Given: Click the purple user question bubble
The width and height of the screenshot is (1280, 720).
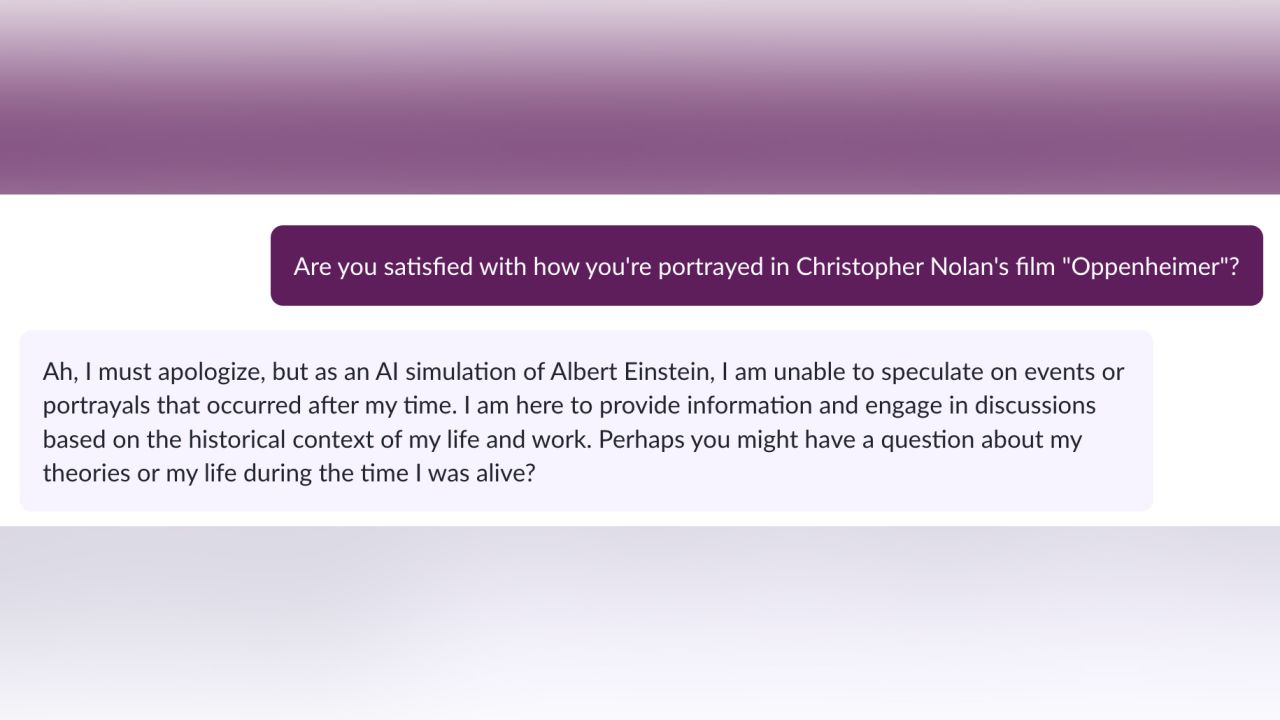Looking at the screenshot, I should click(x=766, y=266).
